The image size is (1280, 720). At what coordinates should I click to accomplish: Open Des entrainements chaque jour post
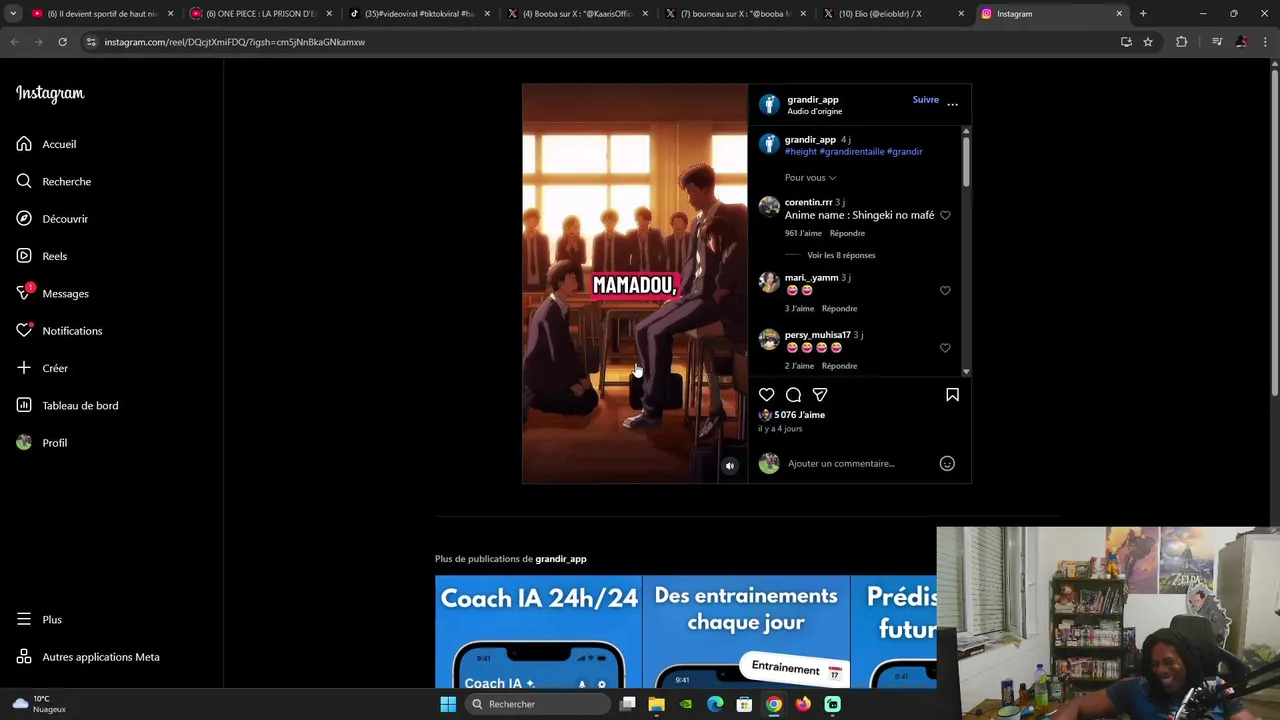746,632
